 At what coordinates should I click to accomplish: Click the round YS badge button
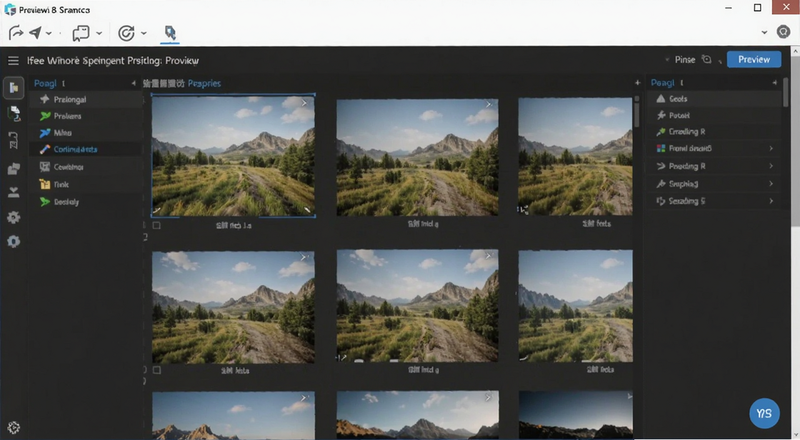(x=764, y=413)
